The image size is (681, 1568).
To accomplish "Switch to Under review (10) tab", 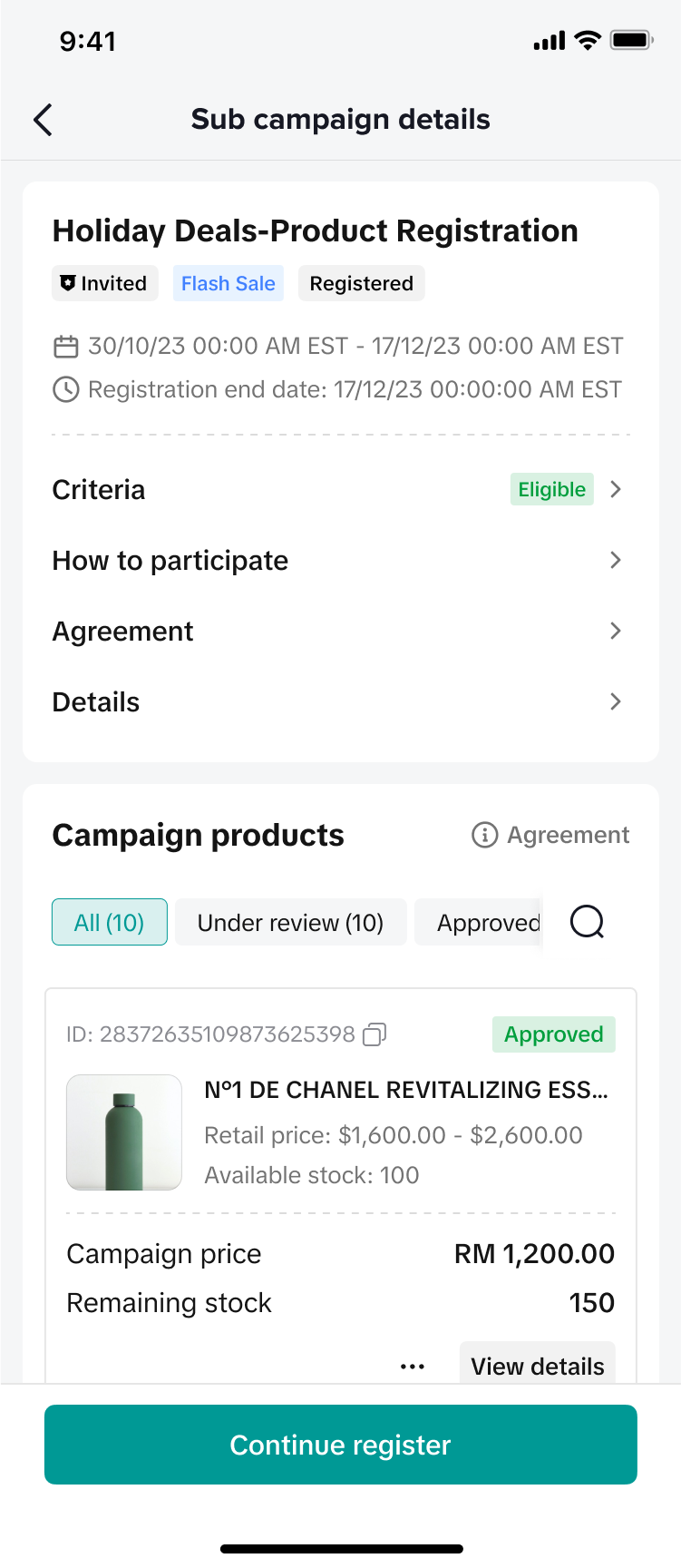I will click(290, 922).
